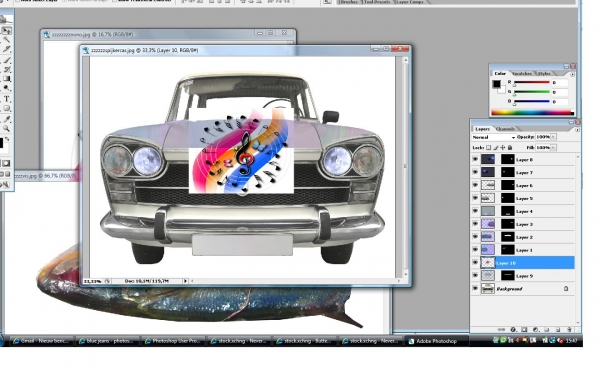
Task: Toggle visibility of Layer 2
Action: (475, 237)
